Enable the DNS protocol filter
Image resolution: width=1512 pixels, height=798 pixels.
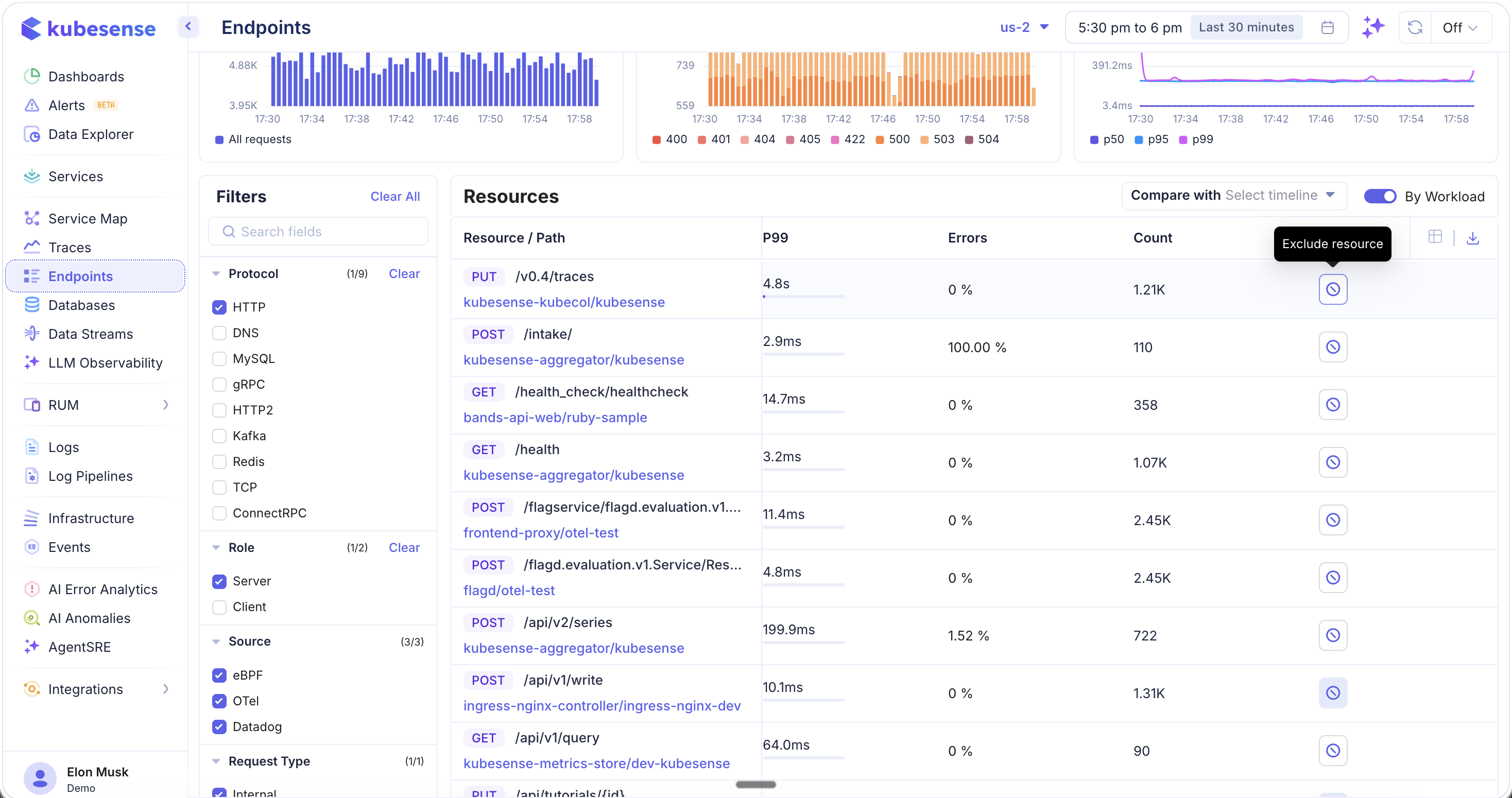(x=219, y=333)
